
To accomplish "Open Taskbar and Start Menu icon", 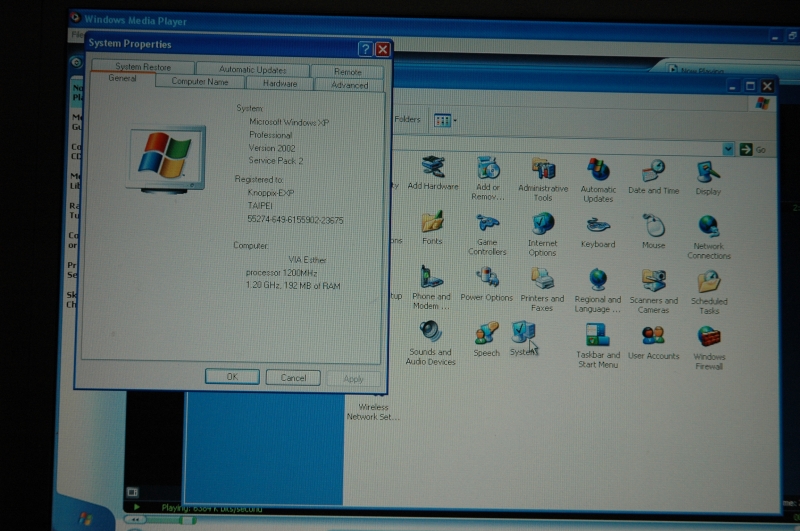I will pos(598,345).
